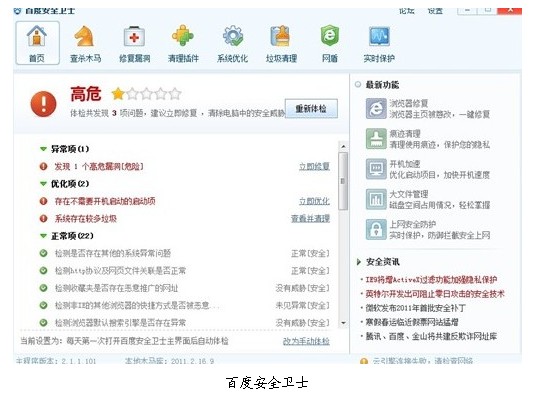Collapse the 异常项(1) section
The width and height of the screenshot is (538, 395).
[x=43, y=149]
